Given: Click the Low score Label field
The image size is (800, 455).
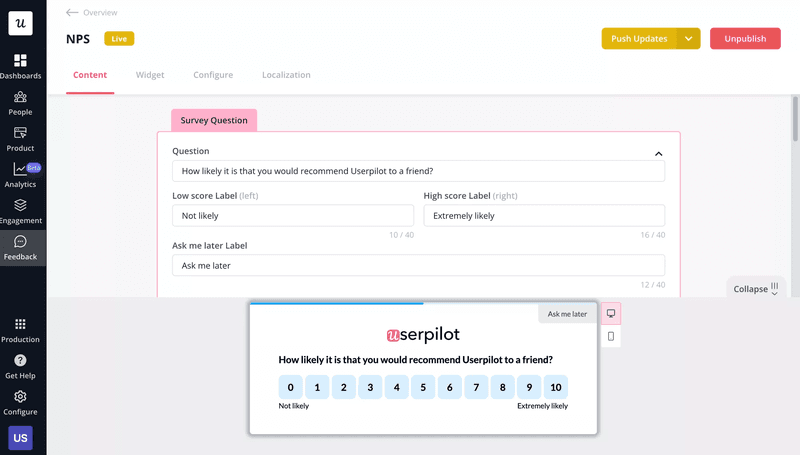Looking at the screenshot, I should (293, 215).
